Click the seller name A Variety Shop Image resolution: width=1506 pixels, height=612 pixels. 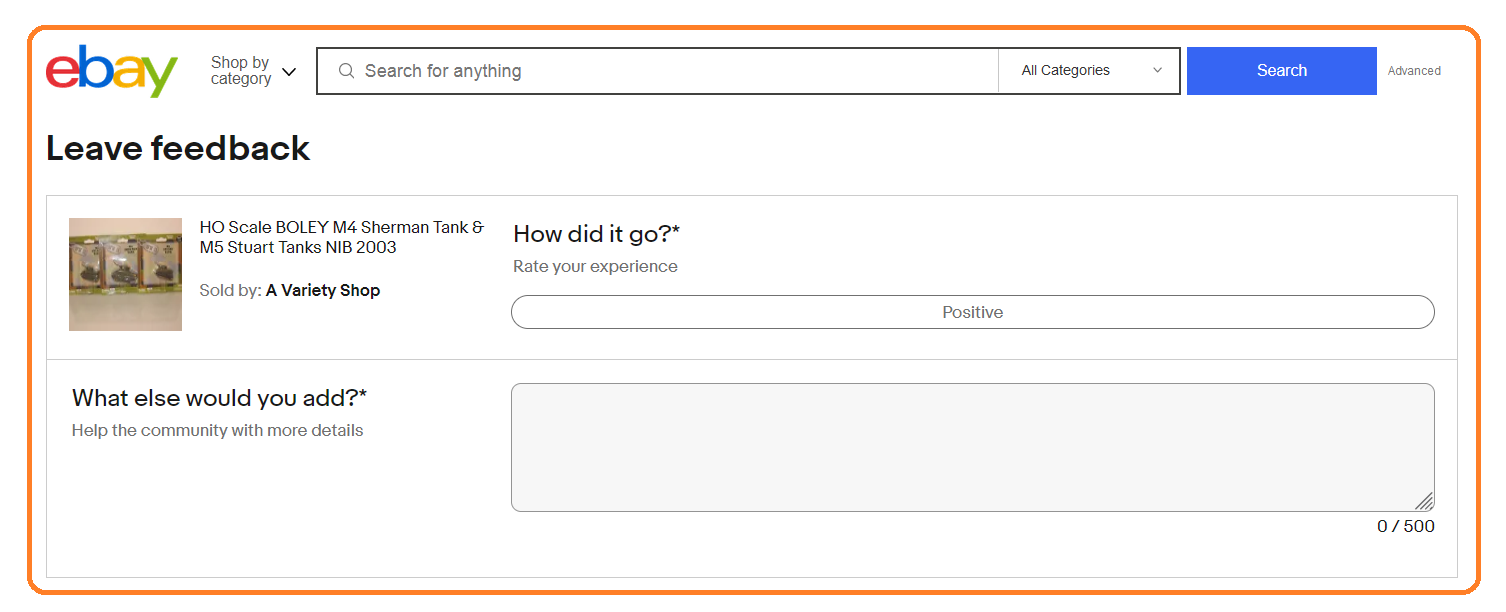323,290
